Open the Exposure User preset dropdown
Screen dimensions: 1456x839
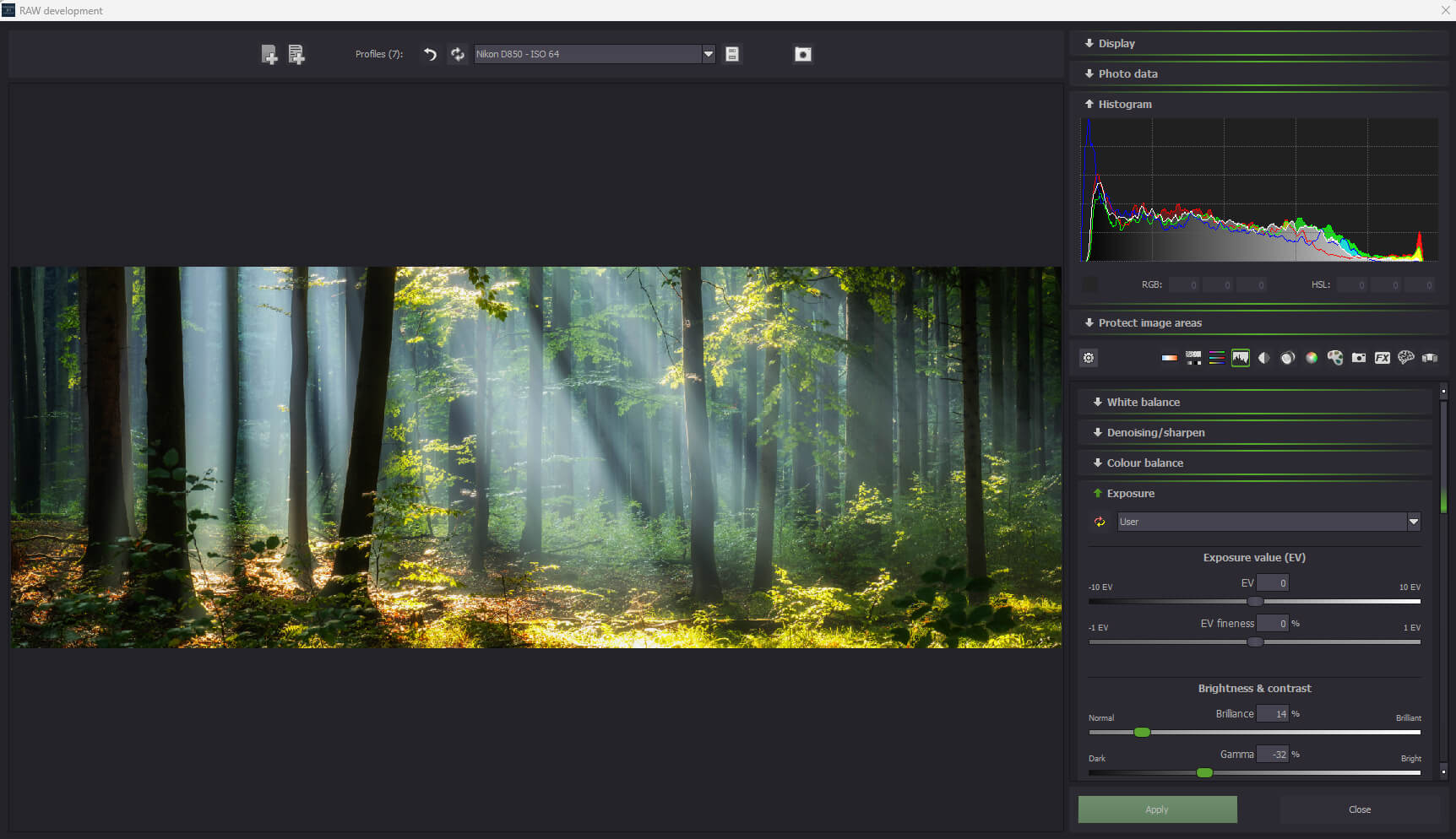(1413, 522)
